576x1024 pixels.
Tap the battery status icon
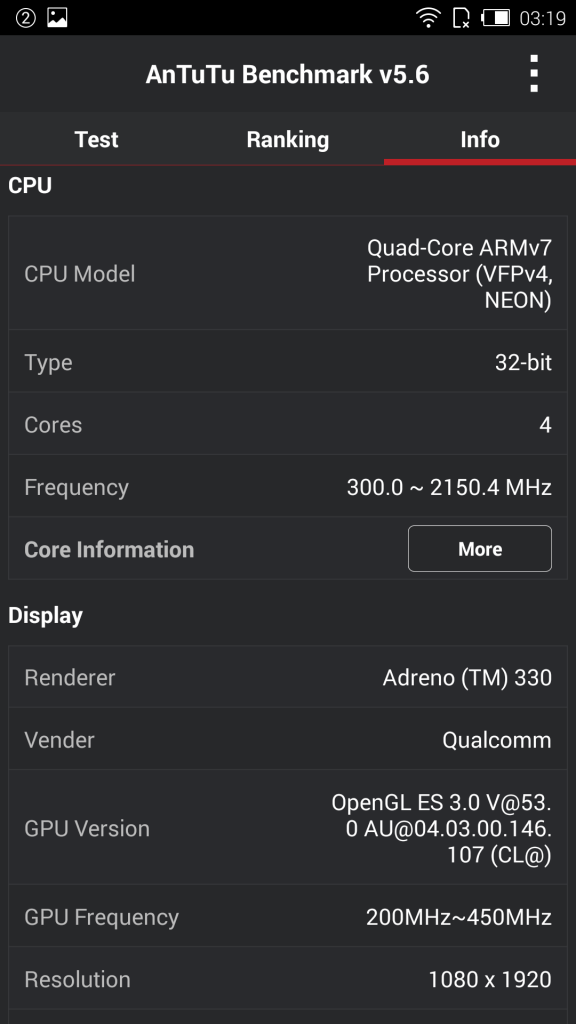[496, 18]
